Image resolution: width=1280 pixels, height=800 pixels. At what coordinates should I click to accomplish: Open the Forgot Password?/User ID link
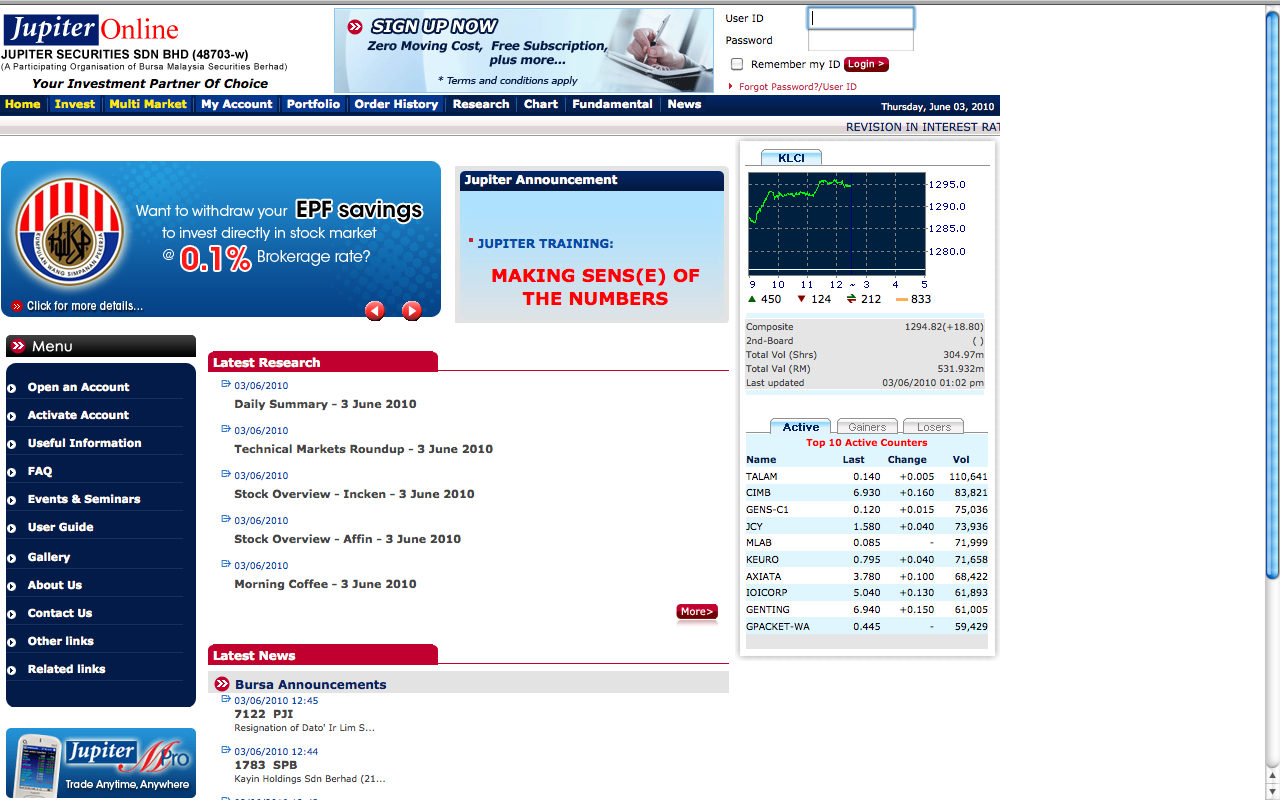pyautogui.click(x=798, y=87)
